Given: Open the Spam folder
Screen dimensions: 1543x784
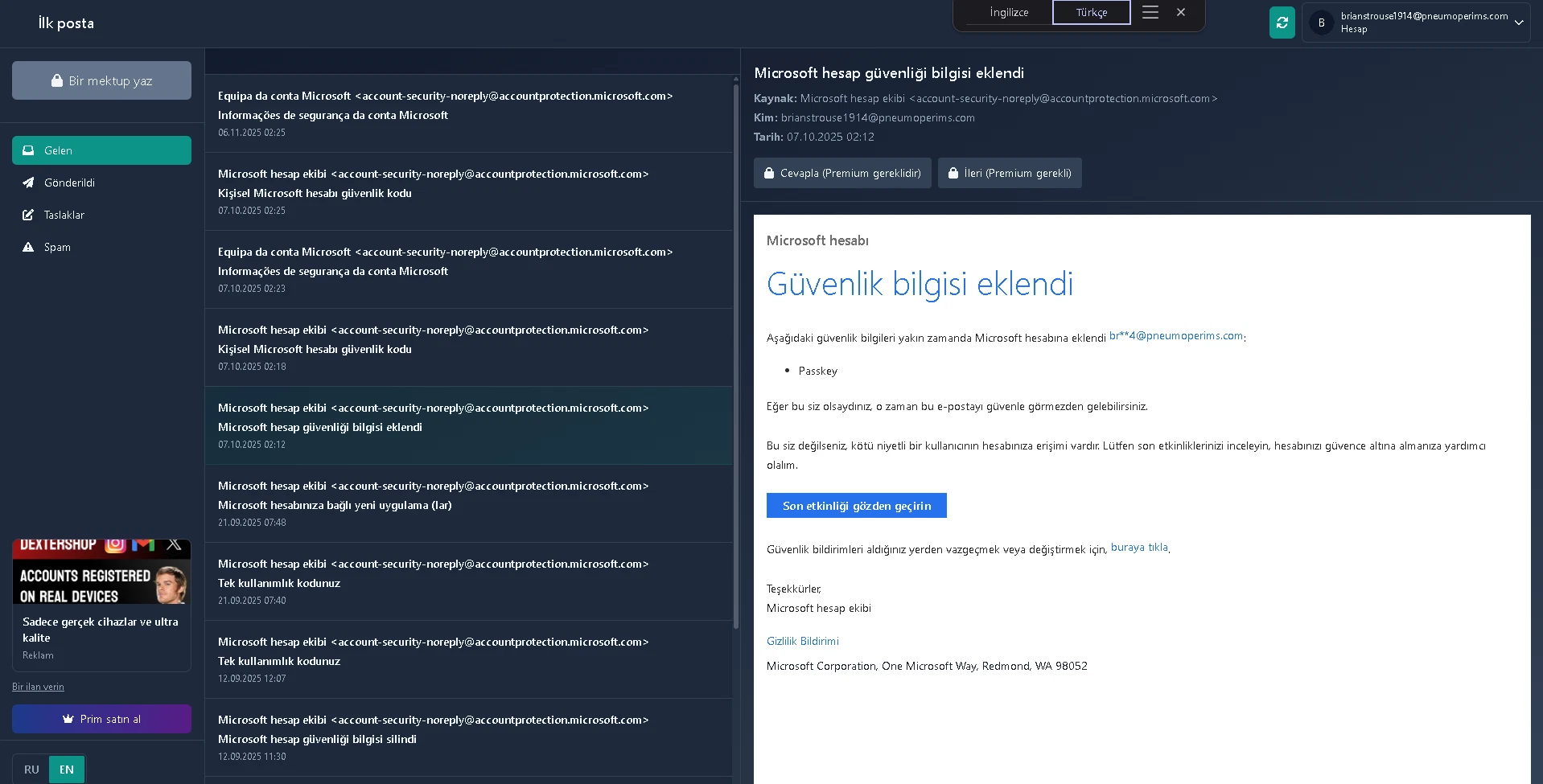Looking at the screenshot, I should [x=101, y=247].
